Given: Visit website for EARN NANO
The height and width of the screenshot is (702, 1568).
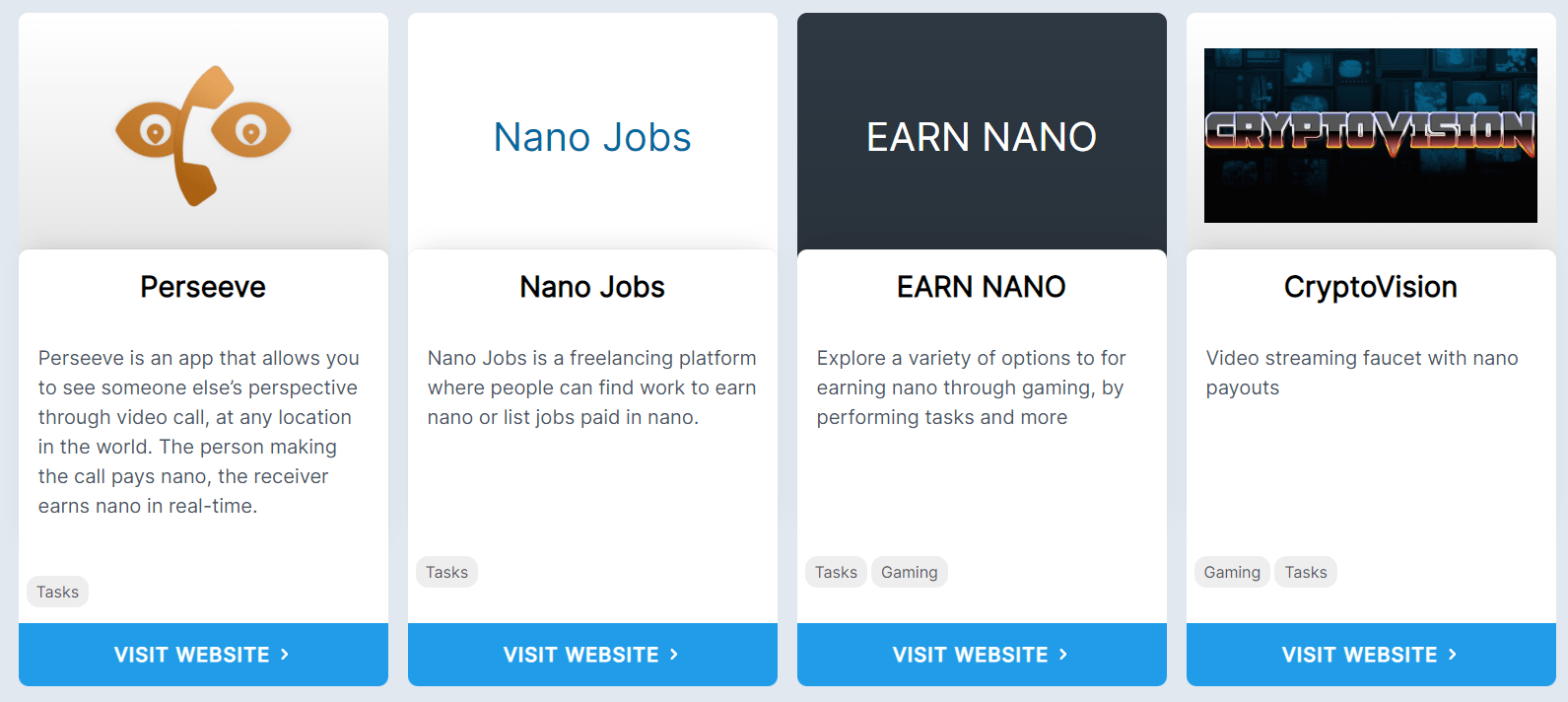Looking at the screenshot, I should tap(982, 655).
